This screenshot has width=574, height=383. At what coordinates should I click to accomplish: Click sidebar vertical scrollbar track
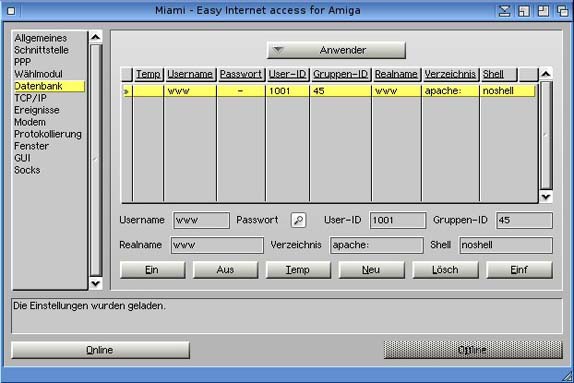[96, 160]
